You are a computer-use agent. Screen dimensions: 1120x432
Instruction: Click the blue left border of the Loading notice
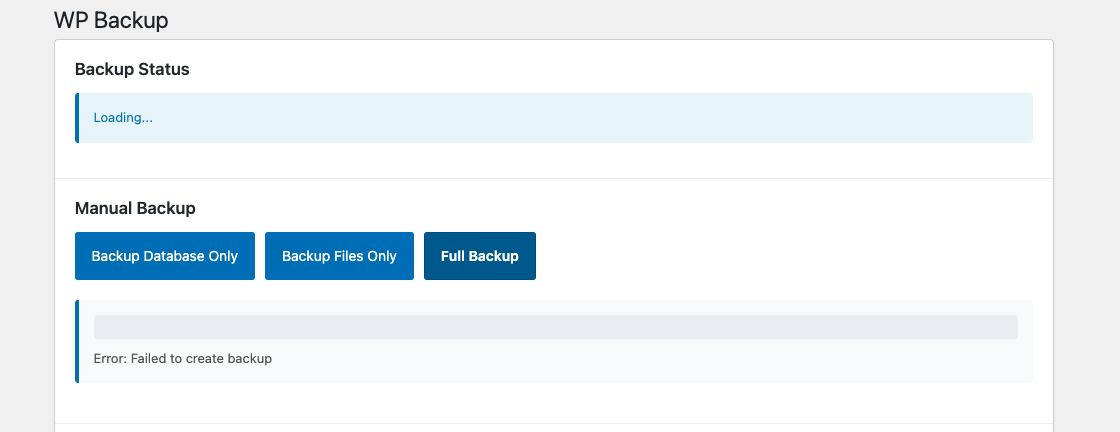[77, 118]
